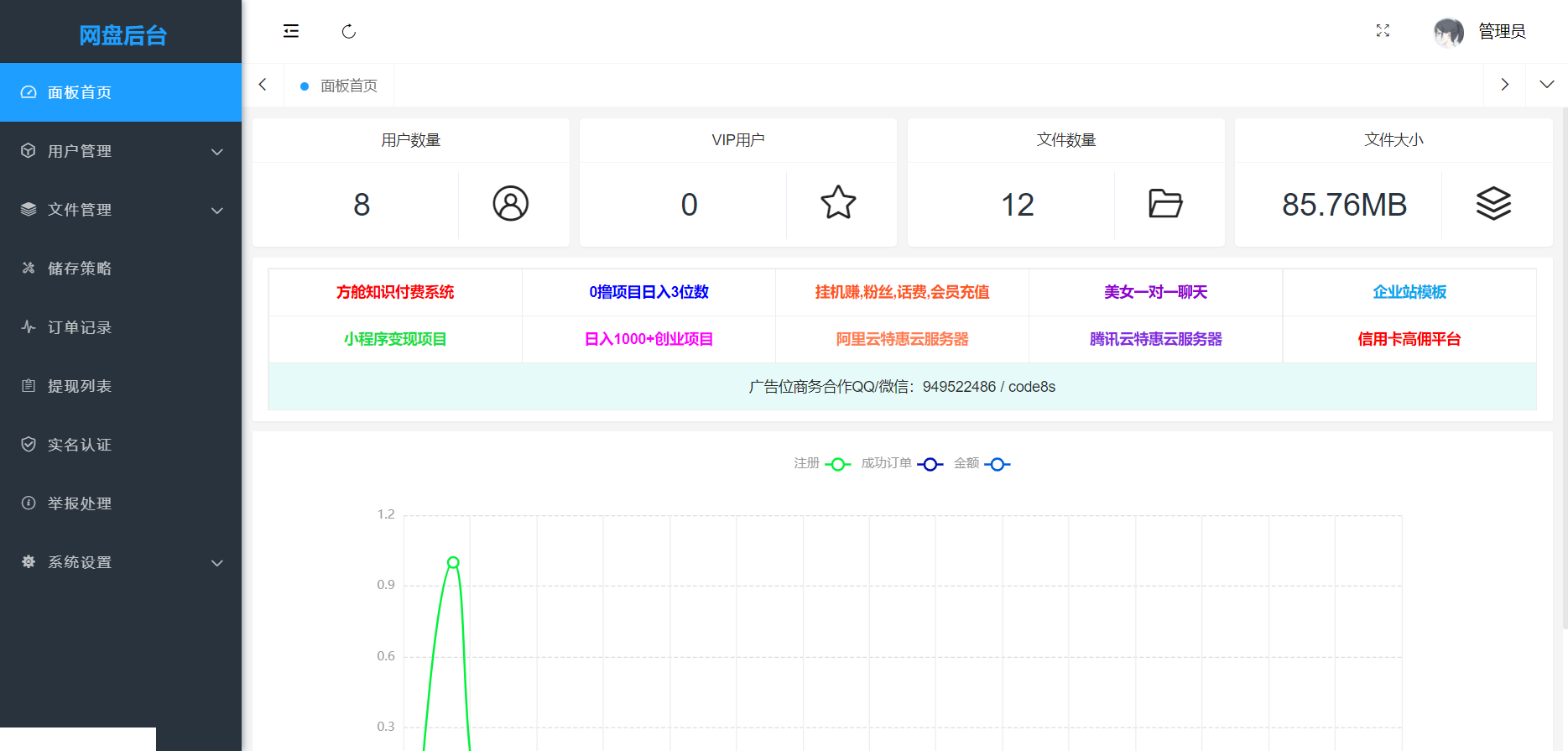Open the 小程序变现项目 ad link

point(395,339)
